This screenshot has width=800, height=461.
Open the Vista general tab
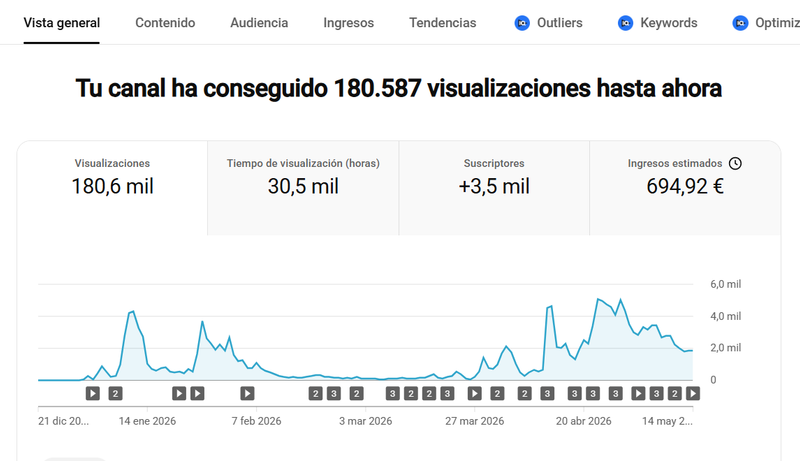(62, 23)
